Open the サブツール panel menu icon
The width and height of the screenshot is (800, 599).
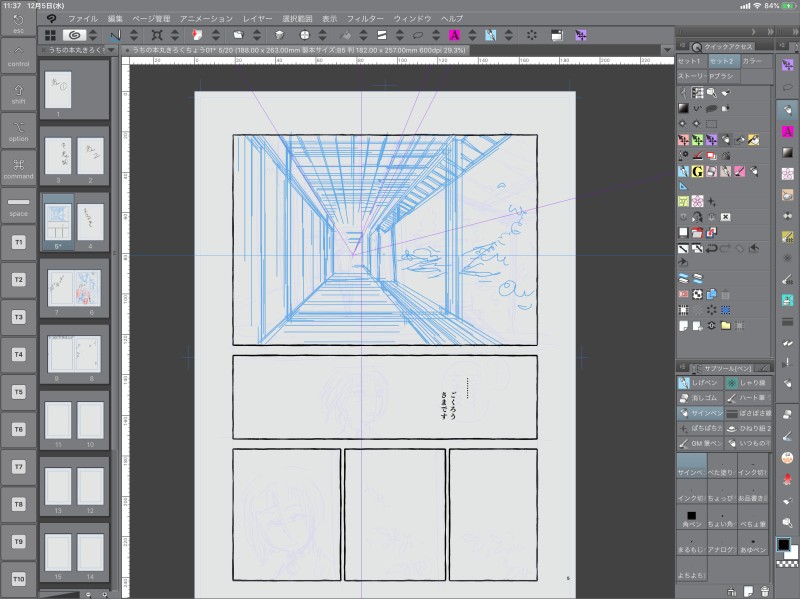pos(682,368)
